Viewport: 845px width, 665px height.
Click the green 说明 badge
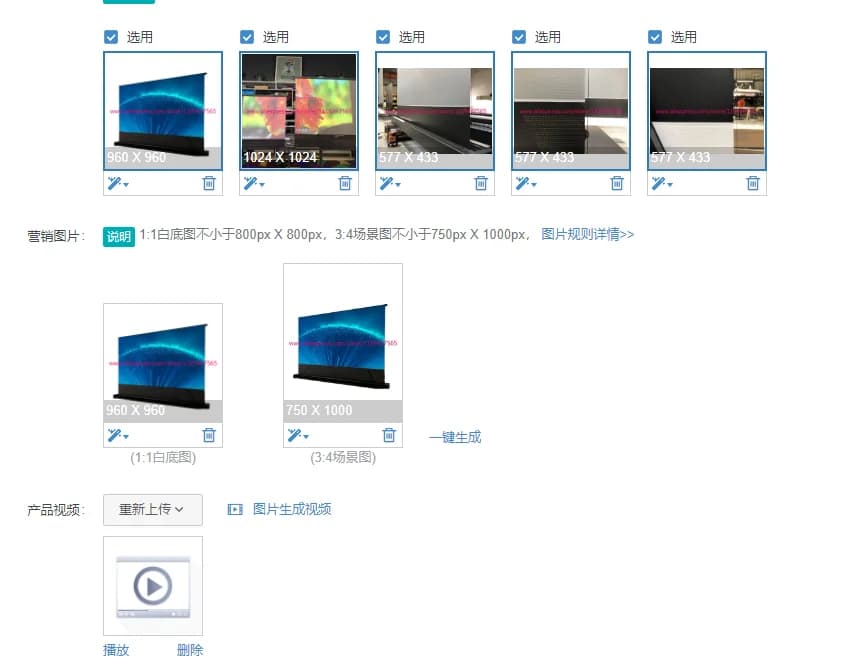119,236
